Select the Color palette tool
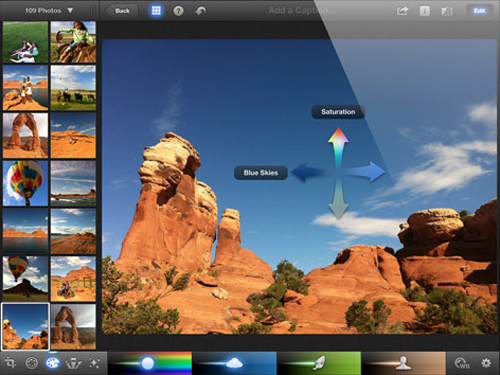 tap(53, 363)
